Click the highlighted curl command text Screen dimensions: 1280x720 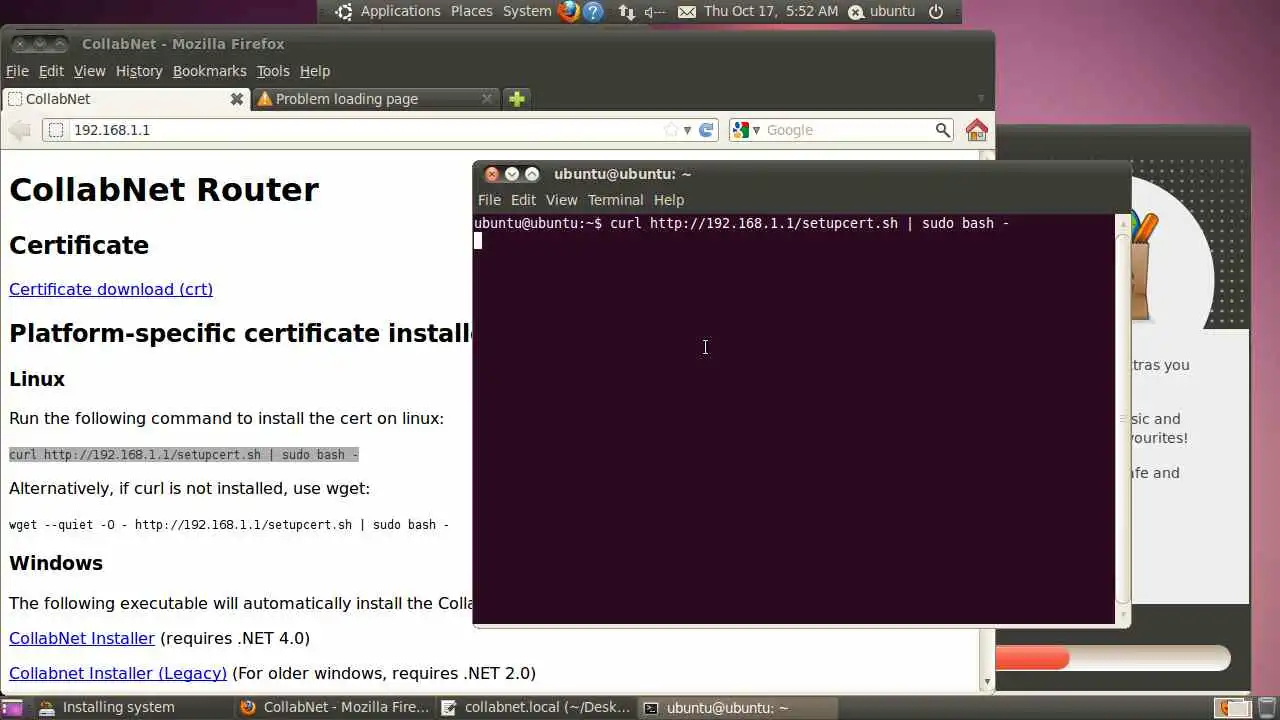184,455
